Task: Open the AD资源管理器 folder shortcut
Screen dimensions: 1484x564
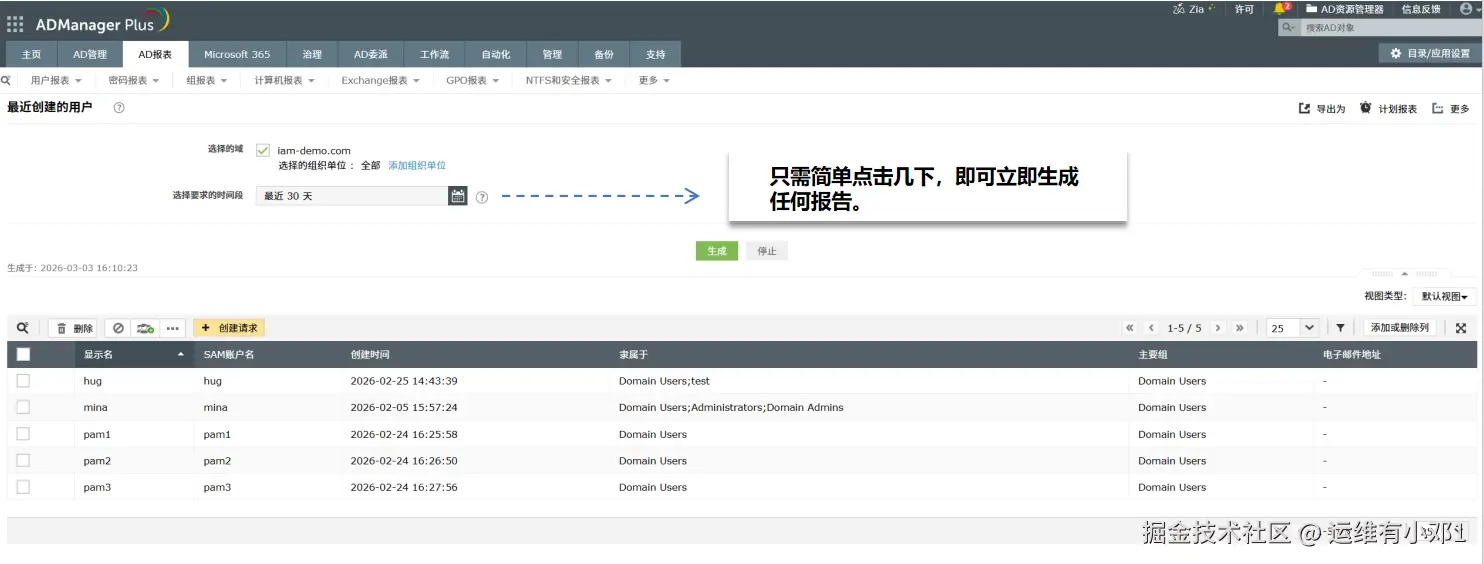Action: [1344, 9]
